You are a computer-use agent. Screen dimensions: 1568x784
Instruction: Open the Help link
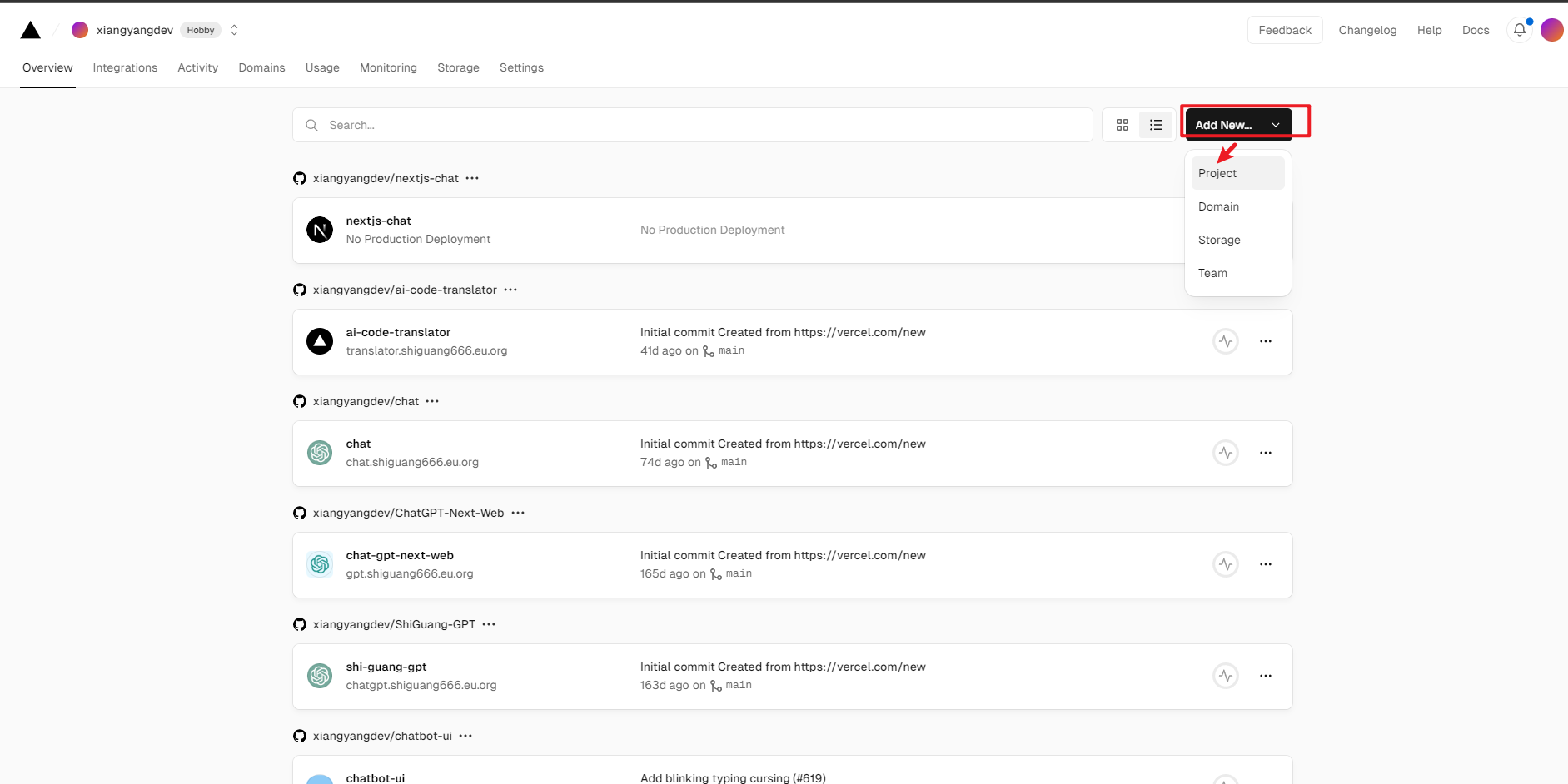pyautogui.click(x=1429, y=30)
